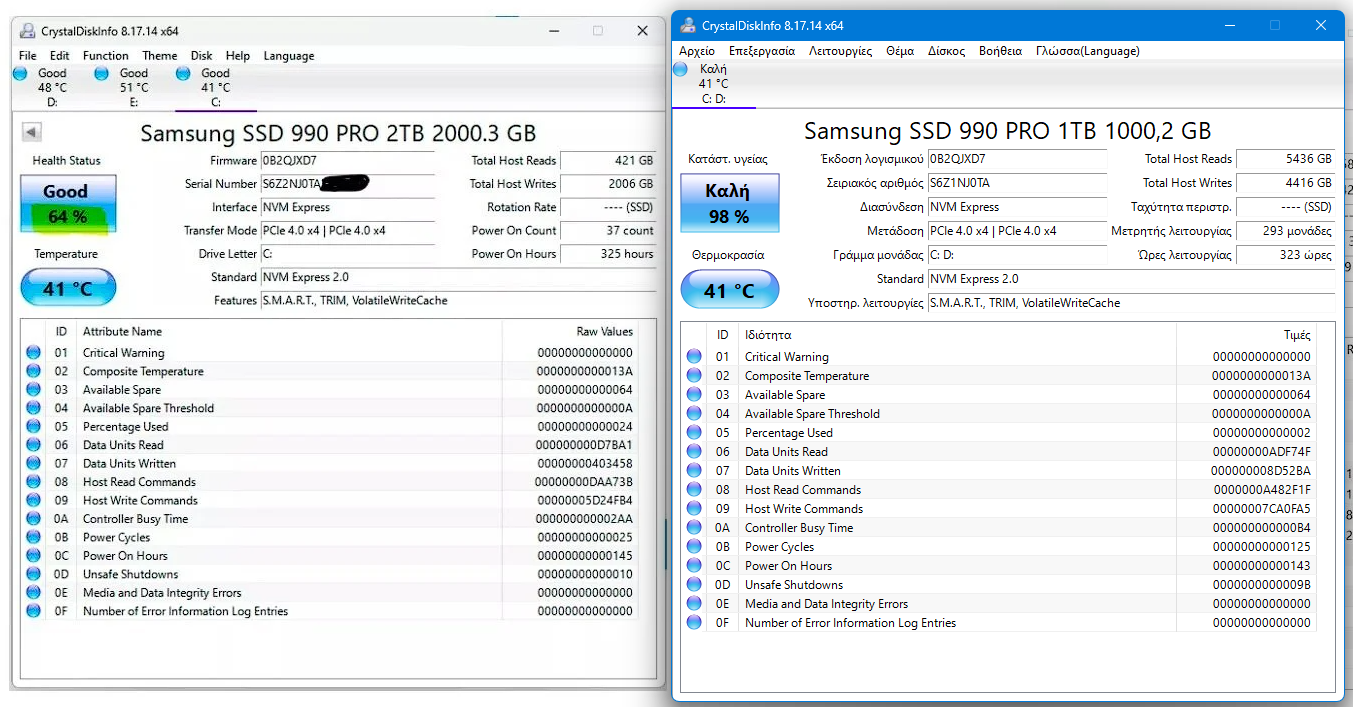1353x707 pixels.
Task: Click Samsung SSD 990 PRO 2TB title
Action: (x=338, y=133)
